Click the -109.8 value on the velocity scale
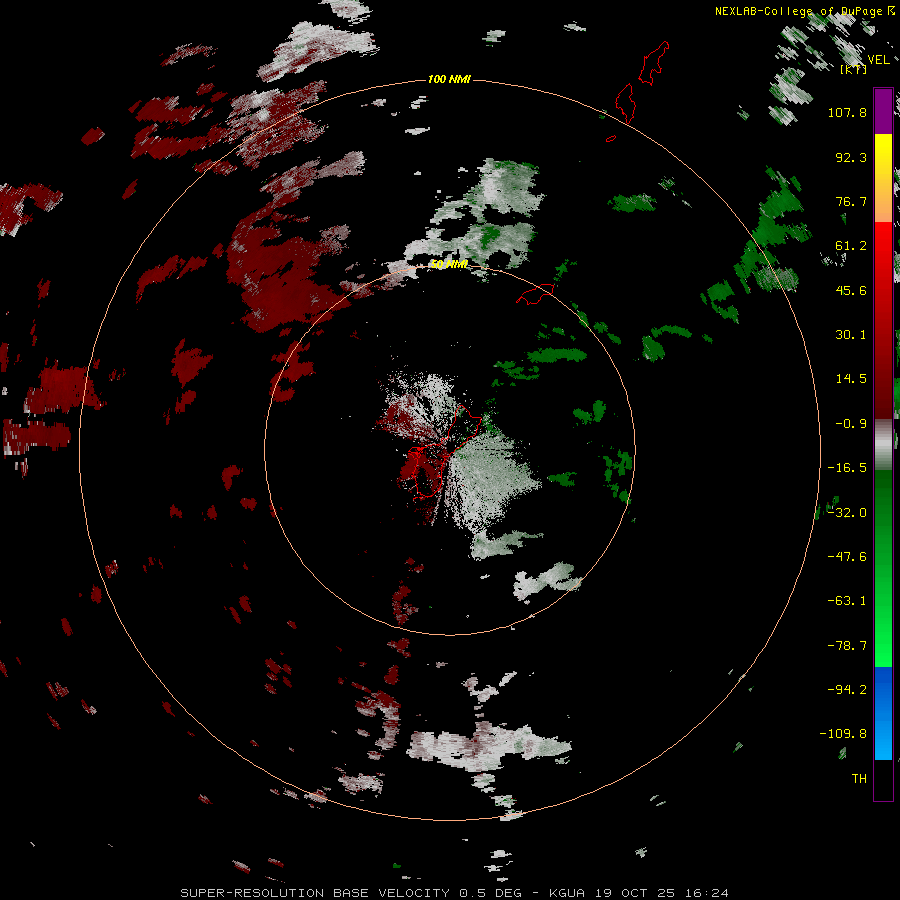Image resolution: width=900 pixels, height=900 pixels. pos(843,734)
